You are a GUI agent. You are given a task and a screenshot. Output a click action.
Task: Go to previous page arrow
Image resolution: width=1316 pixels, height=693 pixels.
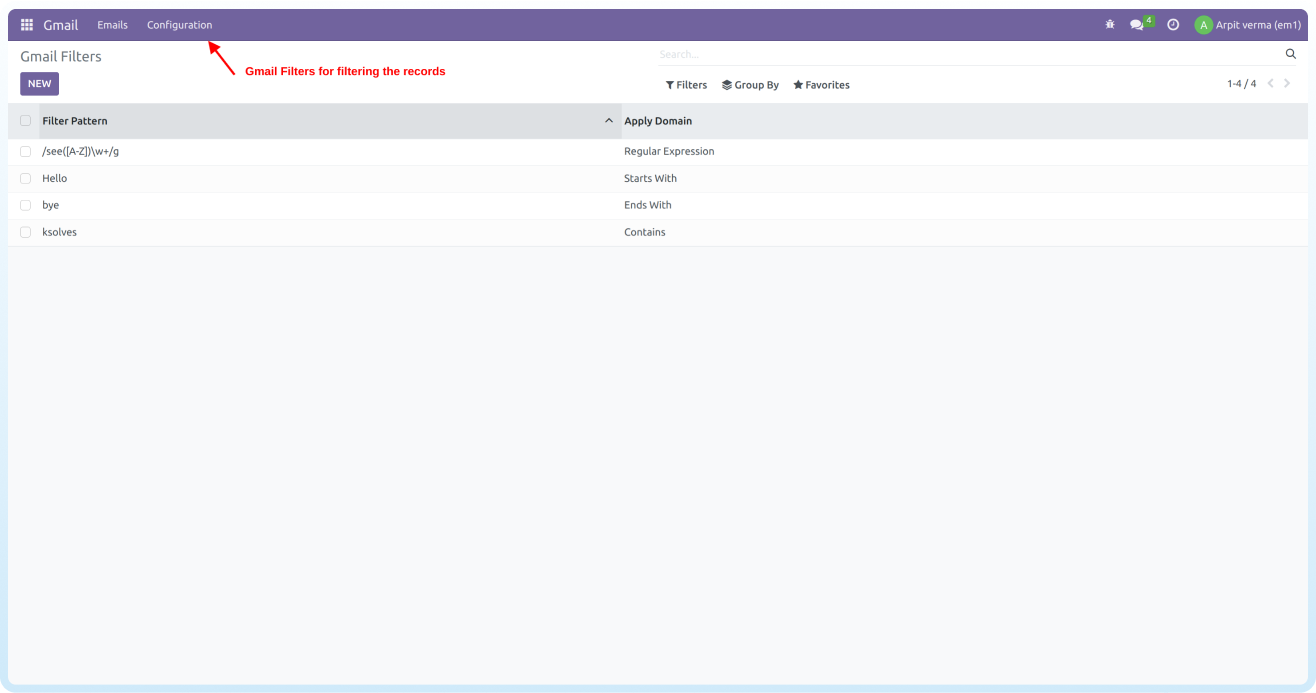pyautogui.click(x=1271, y=84)
